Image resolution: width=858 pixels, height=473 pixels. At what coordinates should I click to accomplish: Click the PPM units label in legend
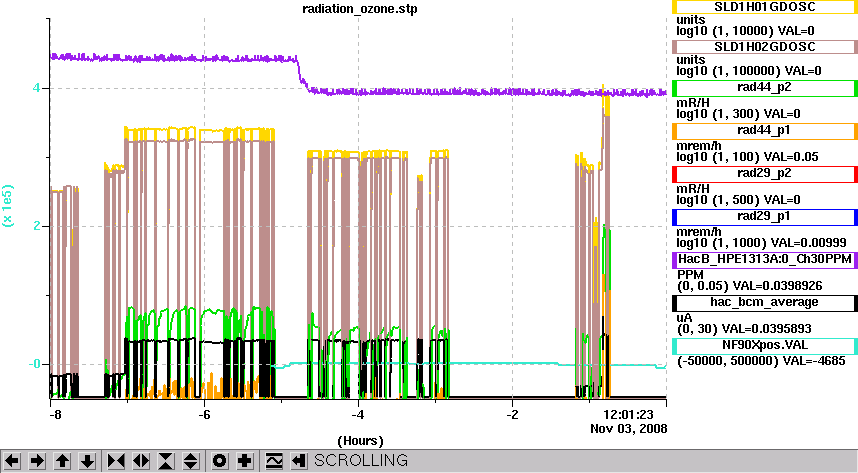coord(691,275)
